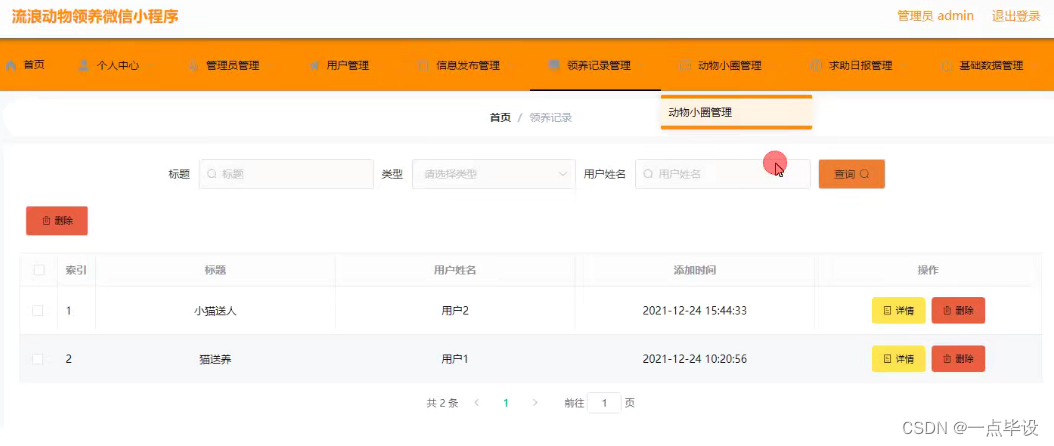This screenshot has height=446, width=1054.
Task: Click the 操作 column header
Action: 928,270
